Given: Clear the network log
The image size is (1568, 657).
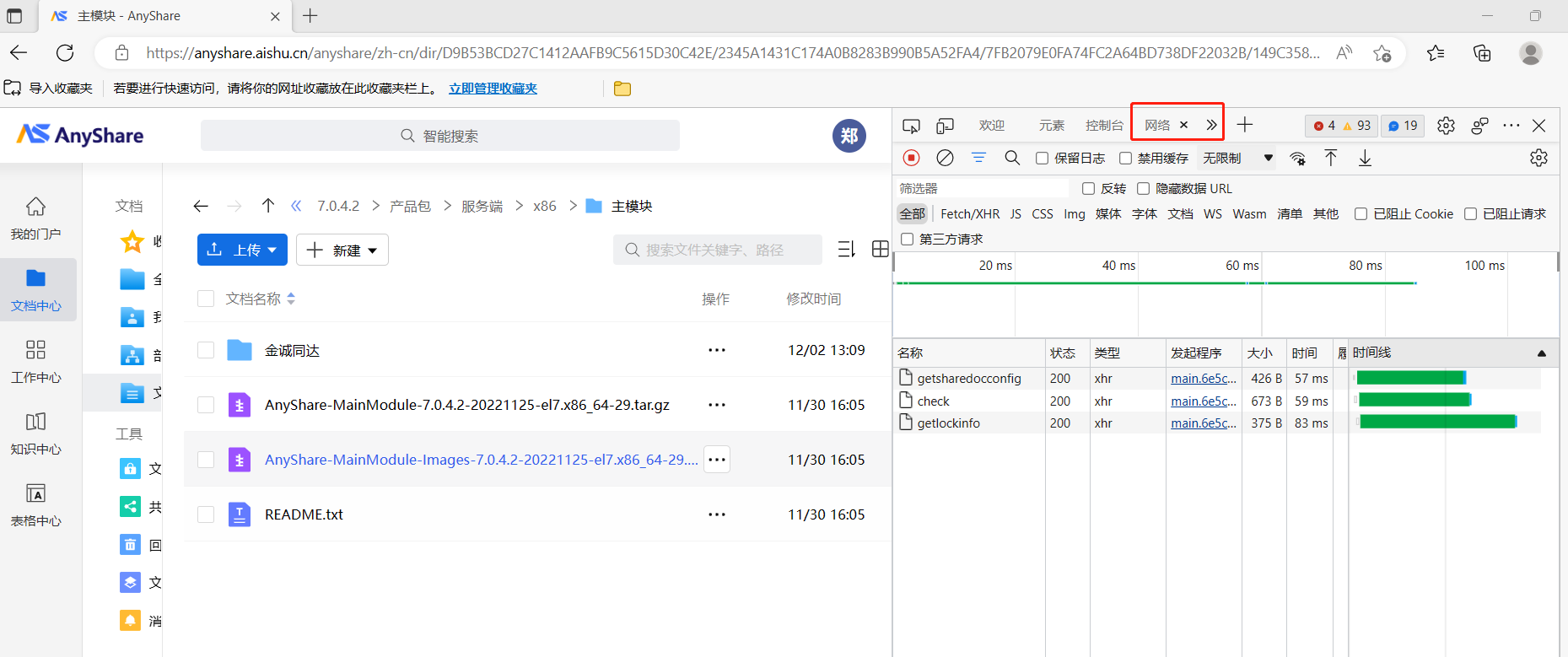Looking at the screenshot, I should tap(946, 158).
